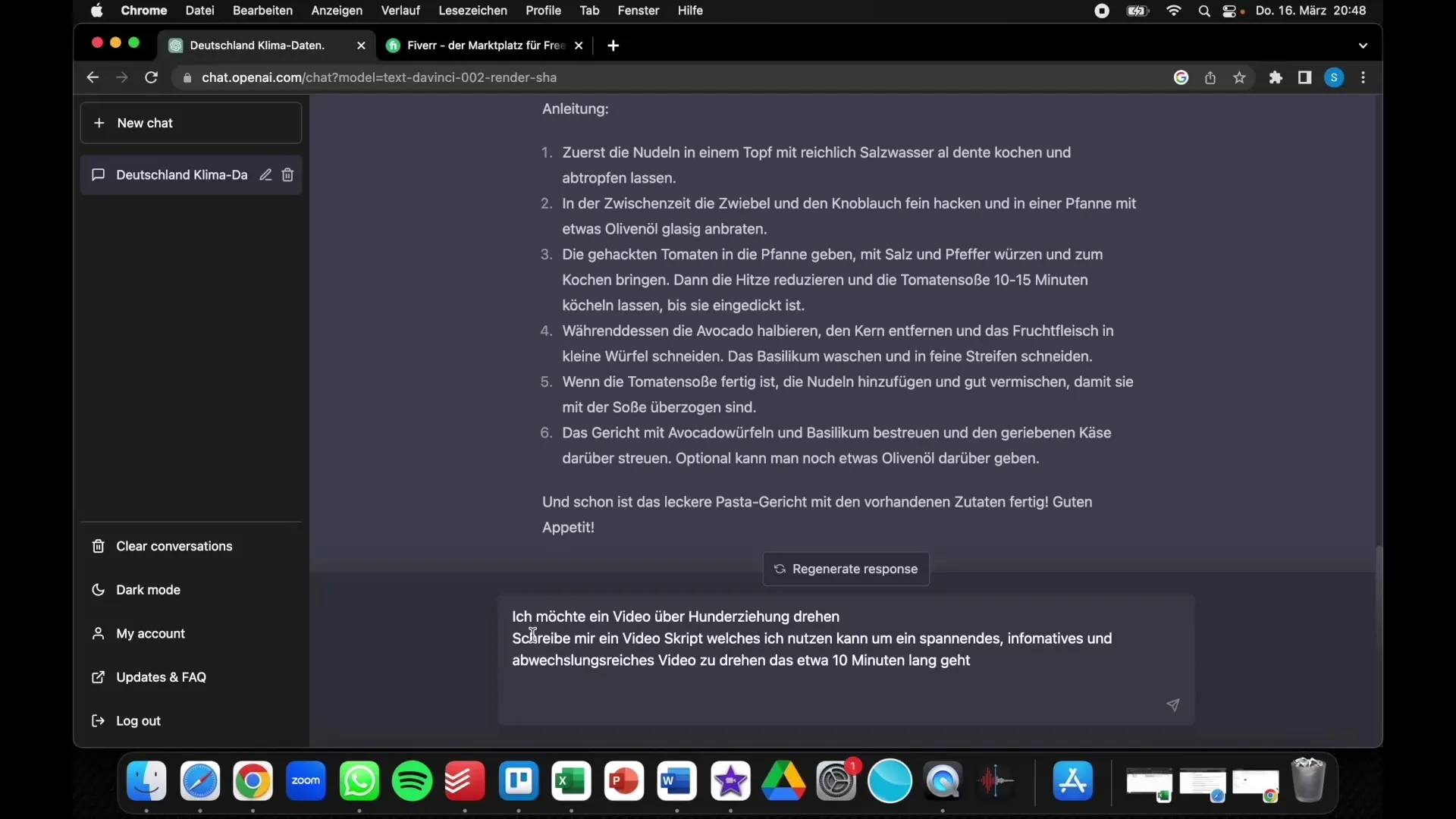Click the Datei menu item

199,10
